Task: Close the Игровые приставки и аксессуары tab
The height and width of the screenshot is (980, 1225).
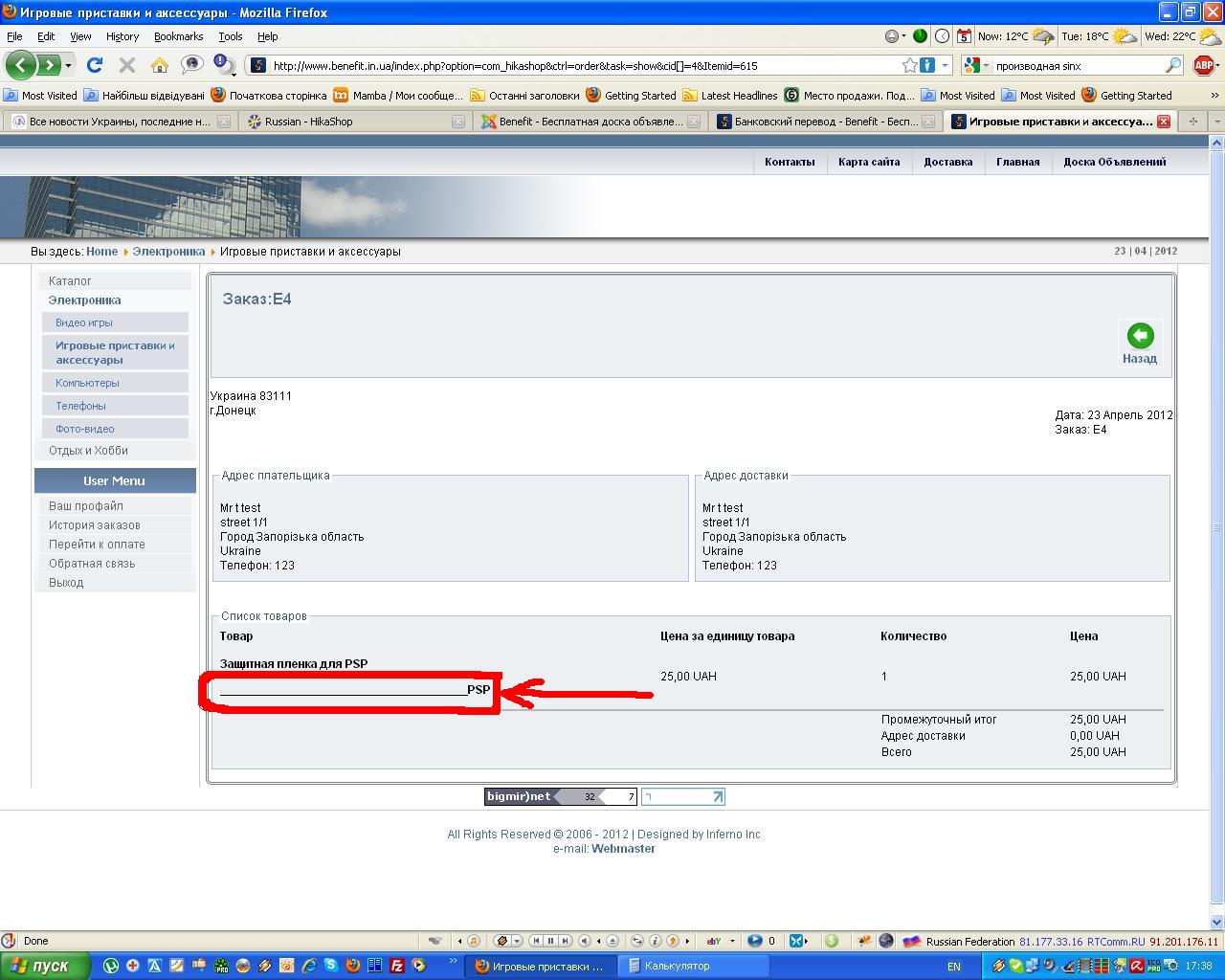Action: pyautogui.click(x=1164, y=122)
